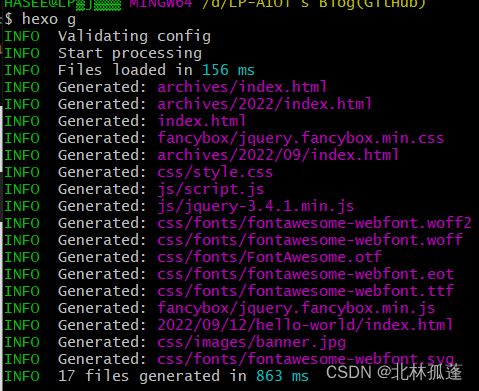
Task: Click the standalone index.html path
Action: pos(201,121)
